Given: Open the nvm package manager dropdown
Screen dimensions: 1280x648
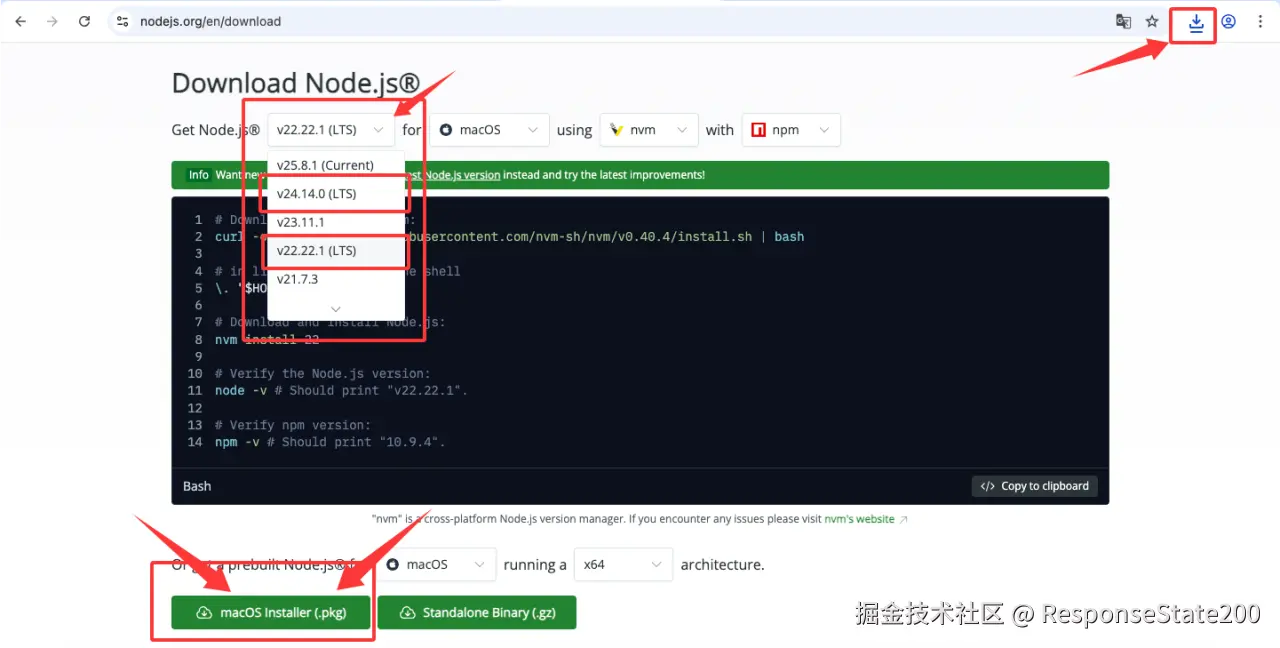Looking at the screenshot, I should click(x=649, y=130).
